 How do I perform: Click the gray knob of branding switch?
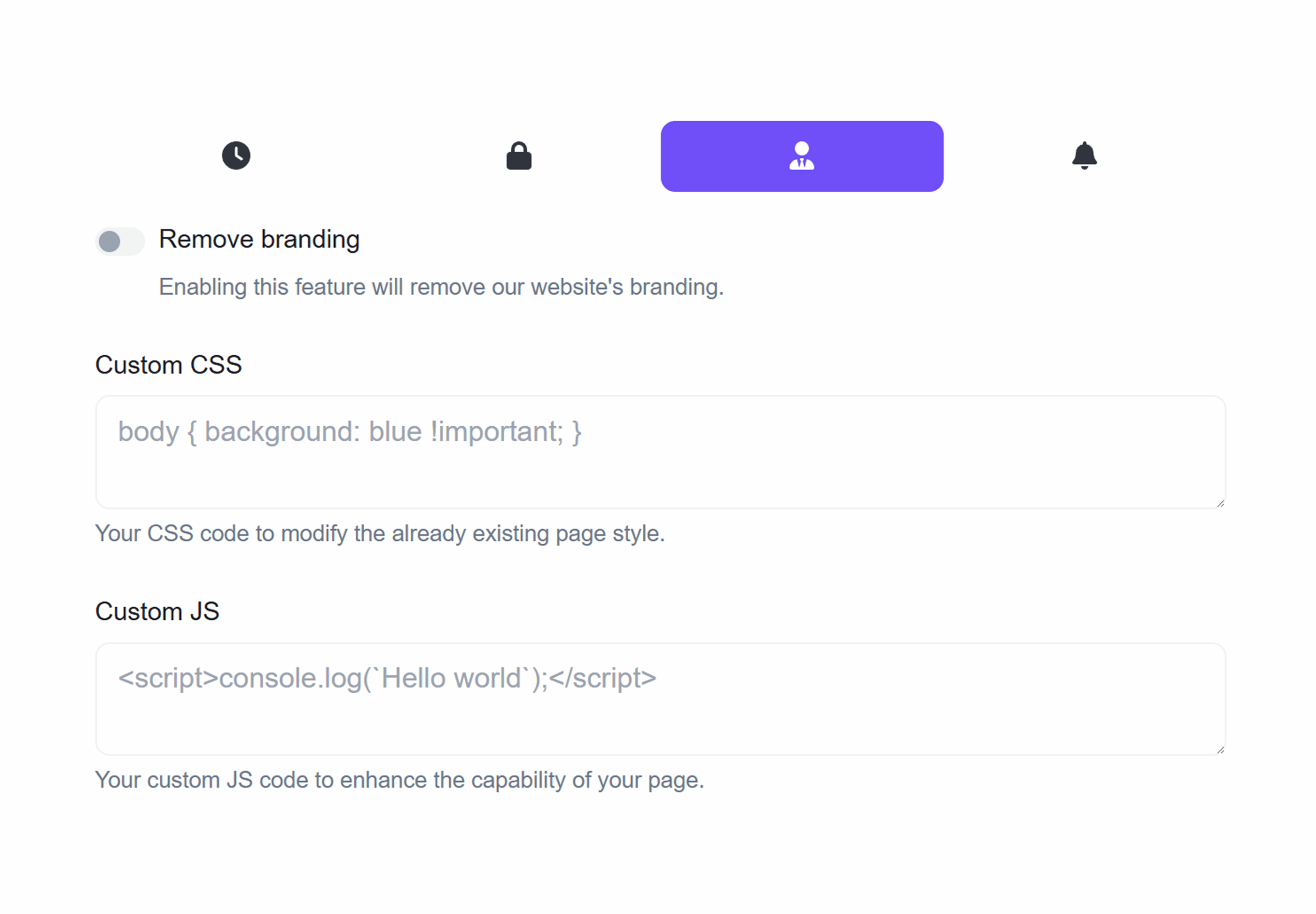109,241
